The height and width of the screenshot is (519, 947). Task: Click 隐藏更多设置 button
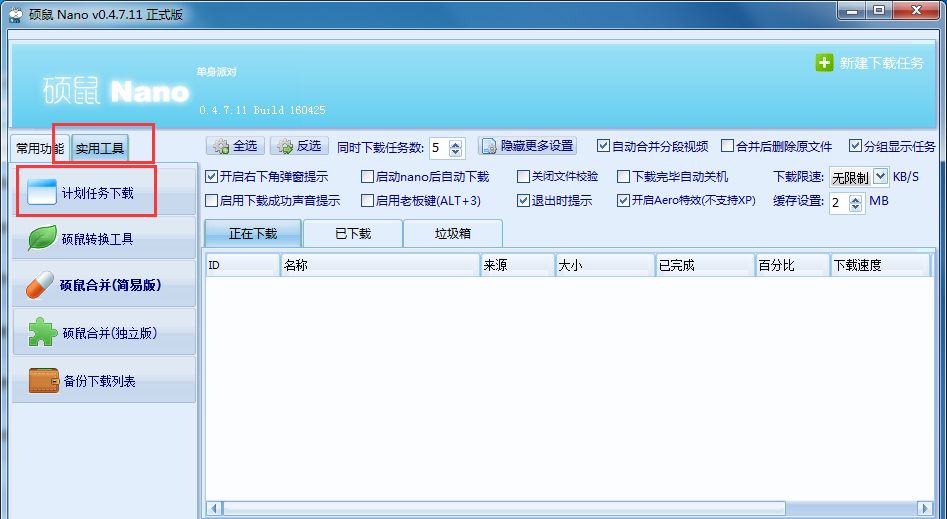tap(527, 146)
